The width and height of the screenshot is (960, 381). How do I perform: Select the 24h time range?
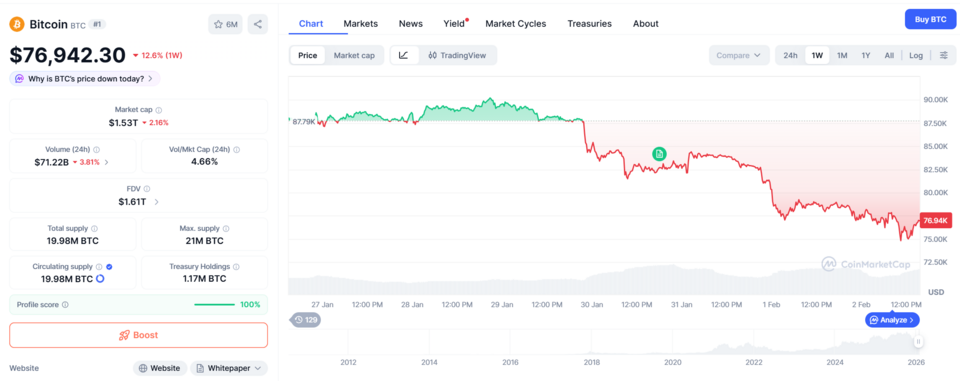pyautogui.click(x=790, y=55)
